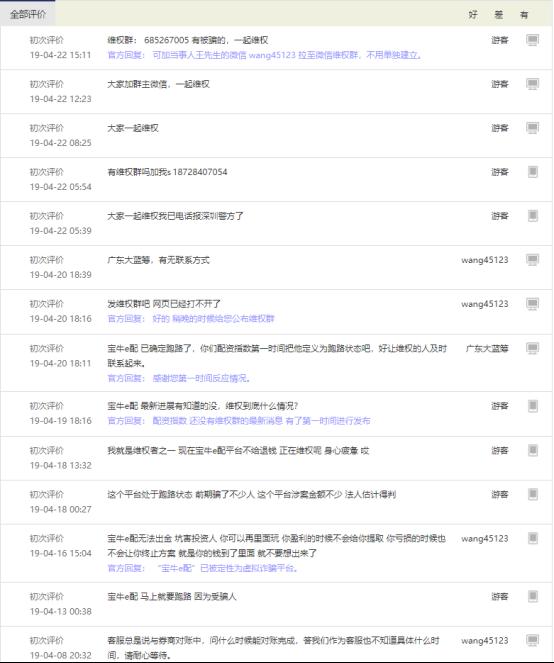Screen dimensions: 554x663
Task: Click comment 宝牛e配 马上就要跑路 因为受骗人
Action: 172,597
